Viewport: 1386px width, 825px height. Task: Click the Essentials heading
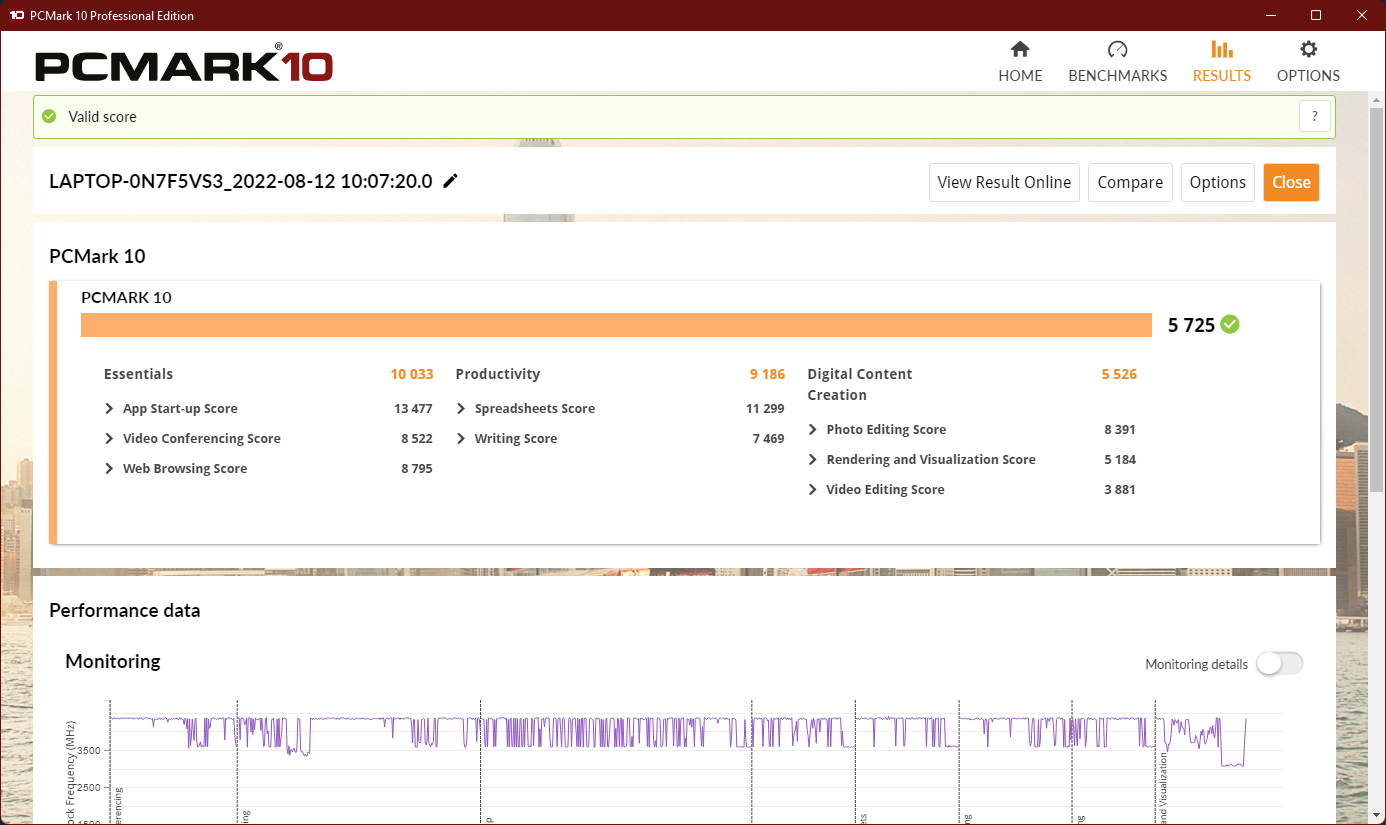138,374
